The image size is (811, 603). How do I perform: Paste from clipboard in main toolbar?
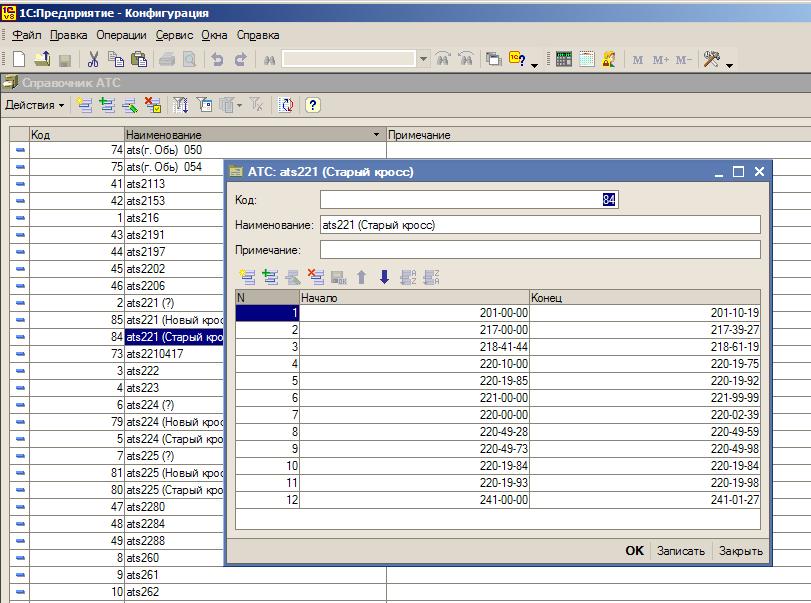139,59
